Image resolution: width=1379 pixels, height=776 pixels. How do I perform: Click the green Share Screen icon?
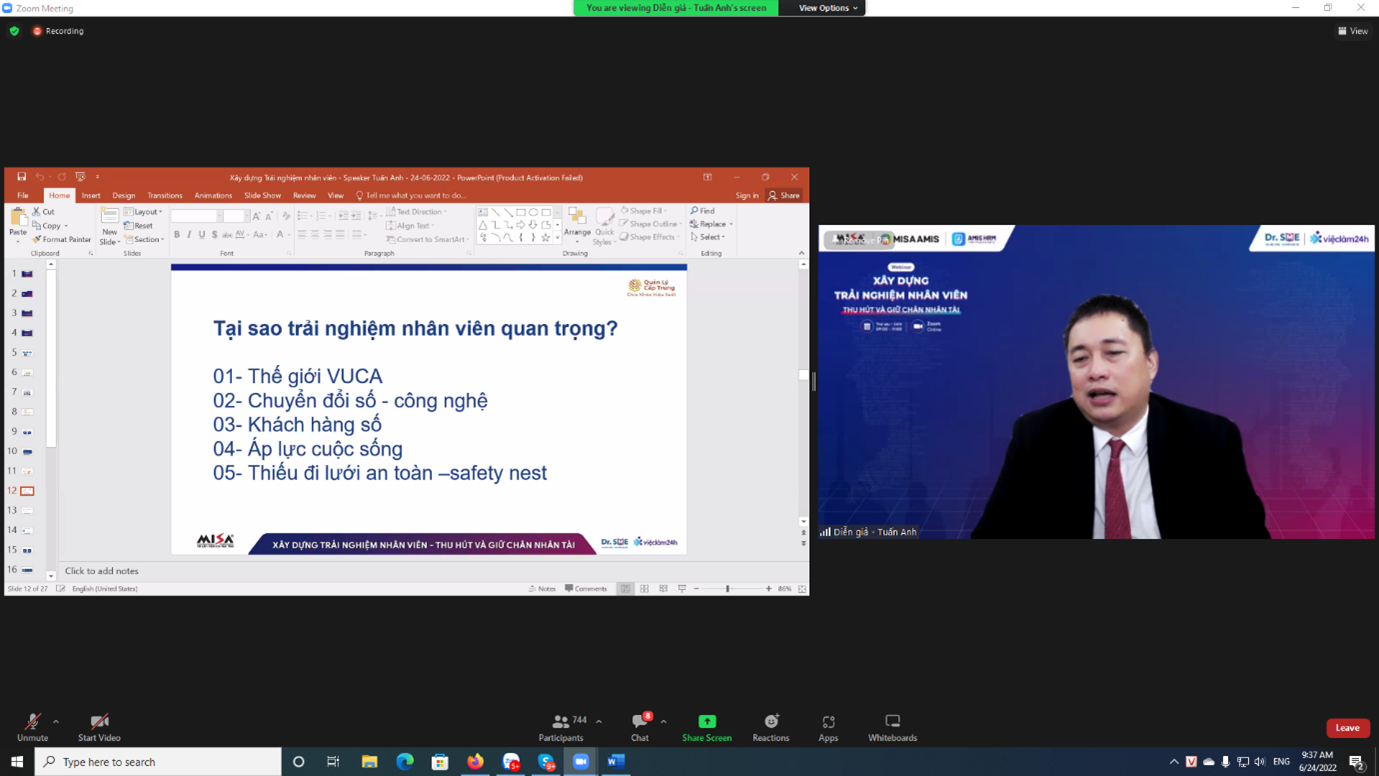click(707, 722)
